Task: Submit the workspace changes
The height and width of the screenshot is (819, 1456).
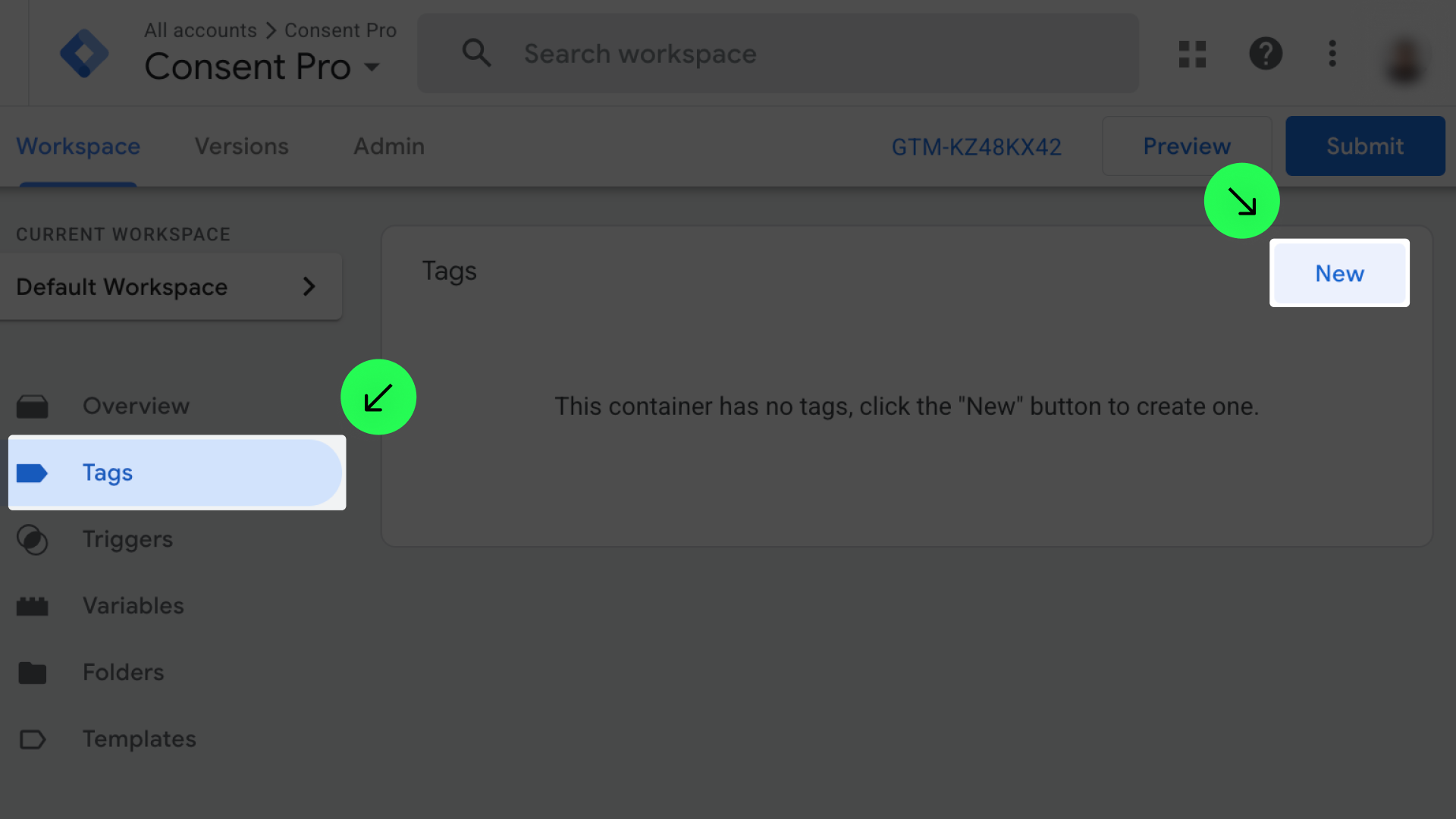Action: pyautogui.click(x=1365, y=146)
